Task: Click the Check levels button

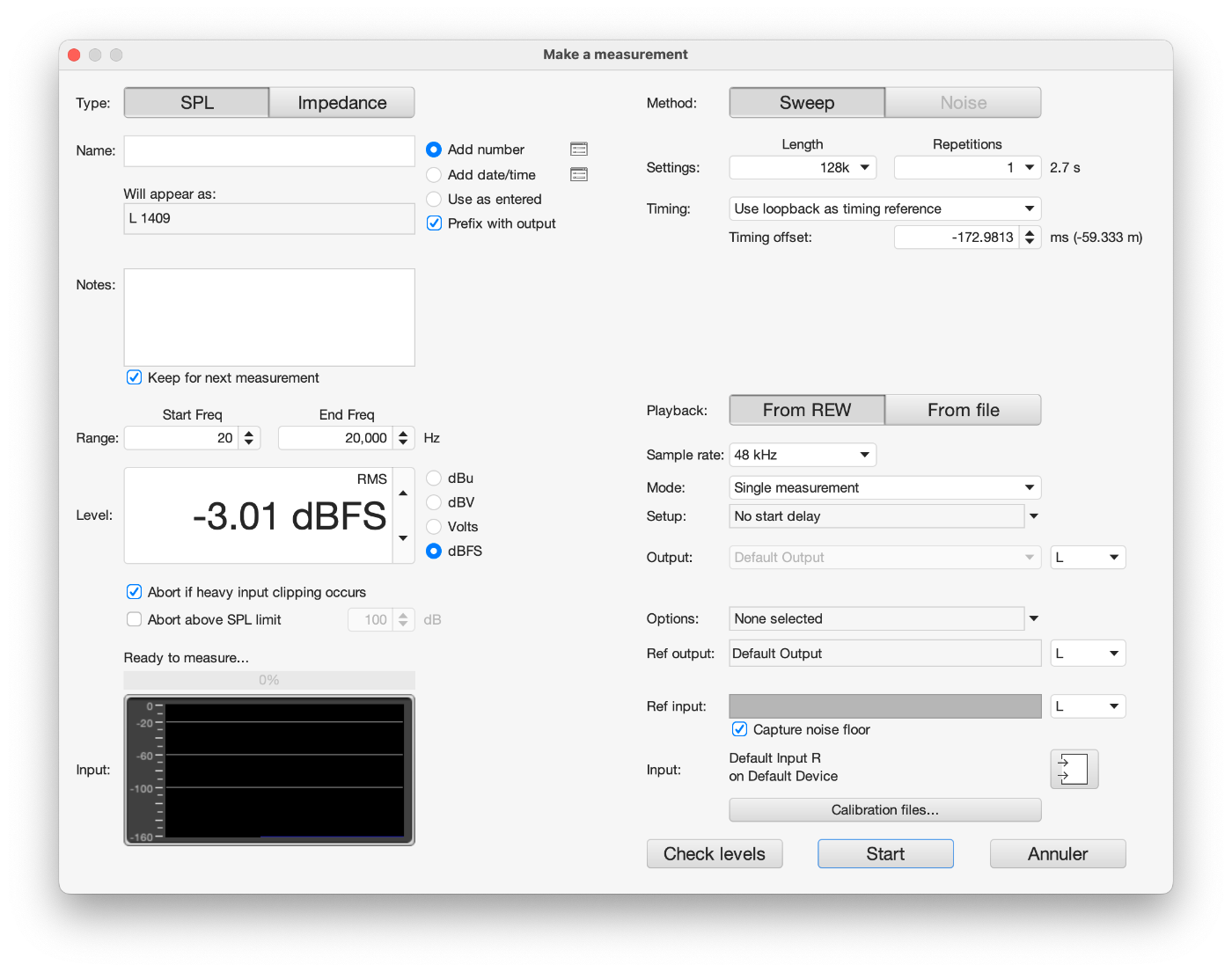Action: 715,853
